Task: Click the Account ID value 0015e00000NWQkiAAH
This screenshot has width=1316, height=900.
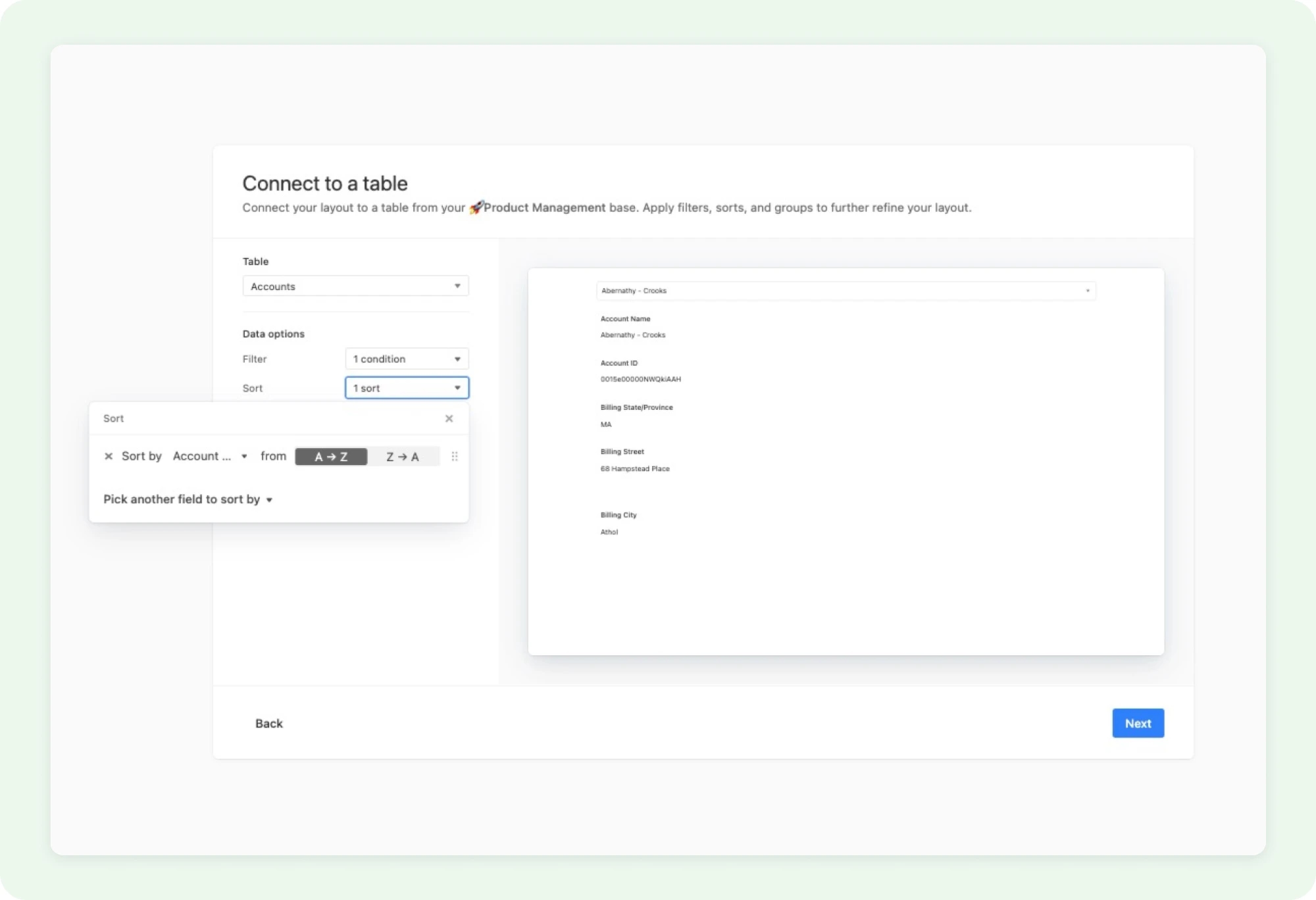Action: pos(640,379)
